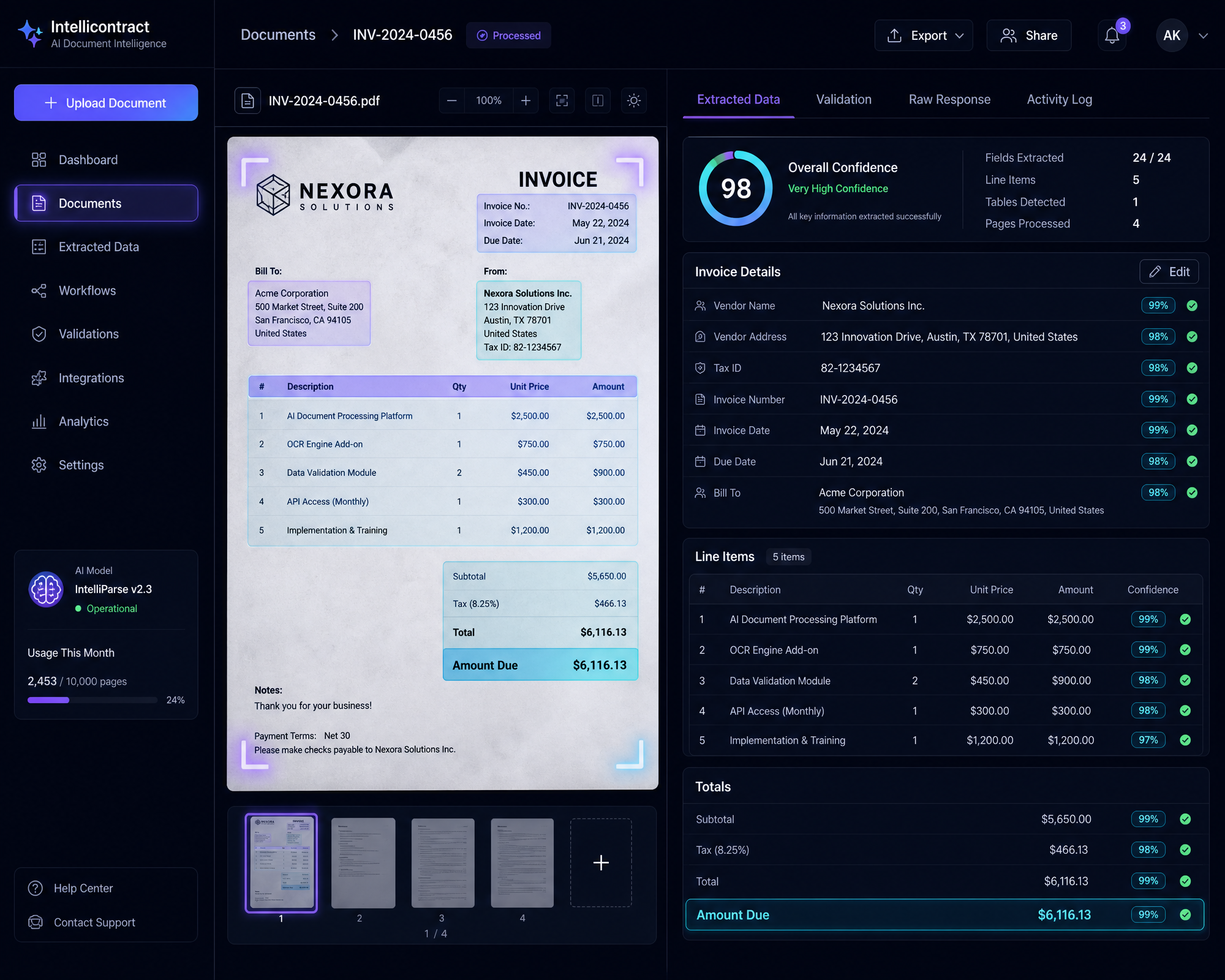Screen dimensions: 1225x980
Task: Toggle the light/dark viewer brightness icon
Action: (634, 100)
